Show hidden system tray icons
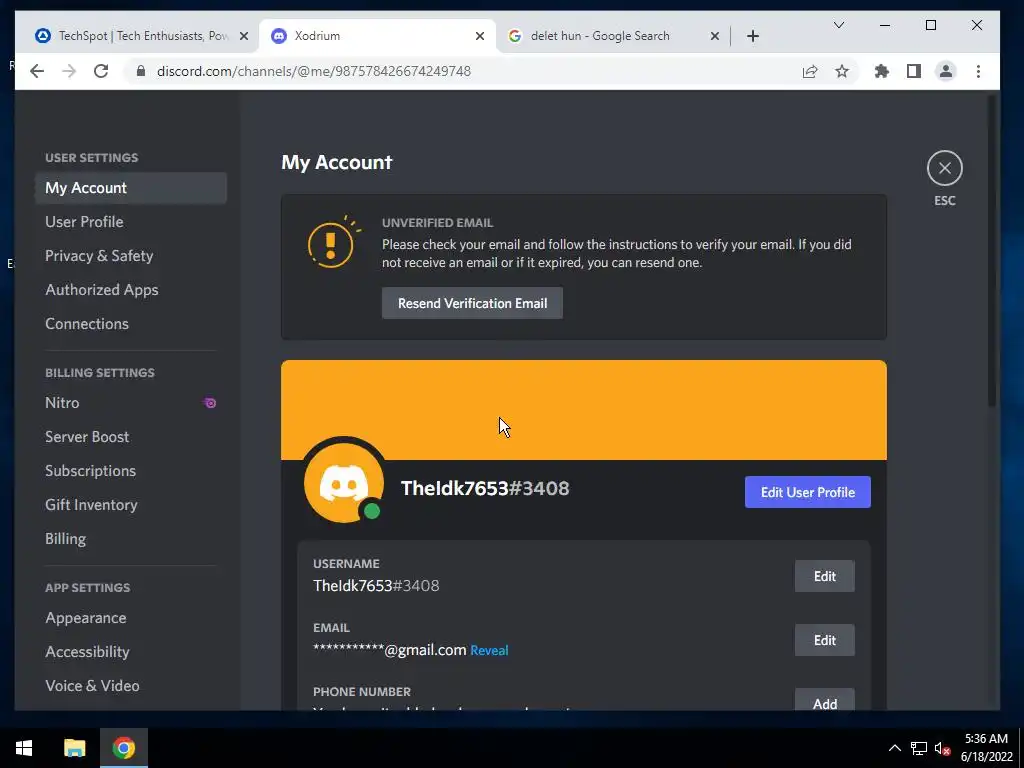Screen dimensions: 1024x768 point(895,748)
